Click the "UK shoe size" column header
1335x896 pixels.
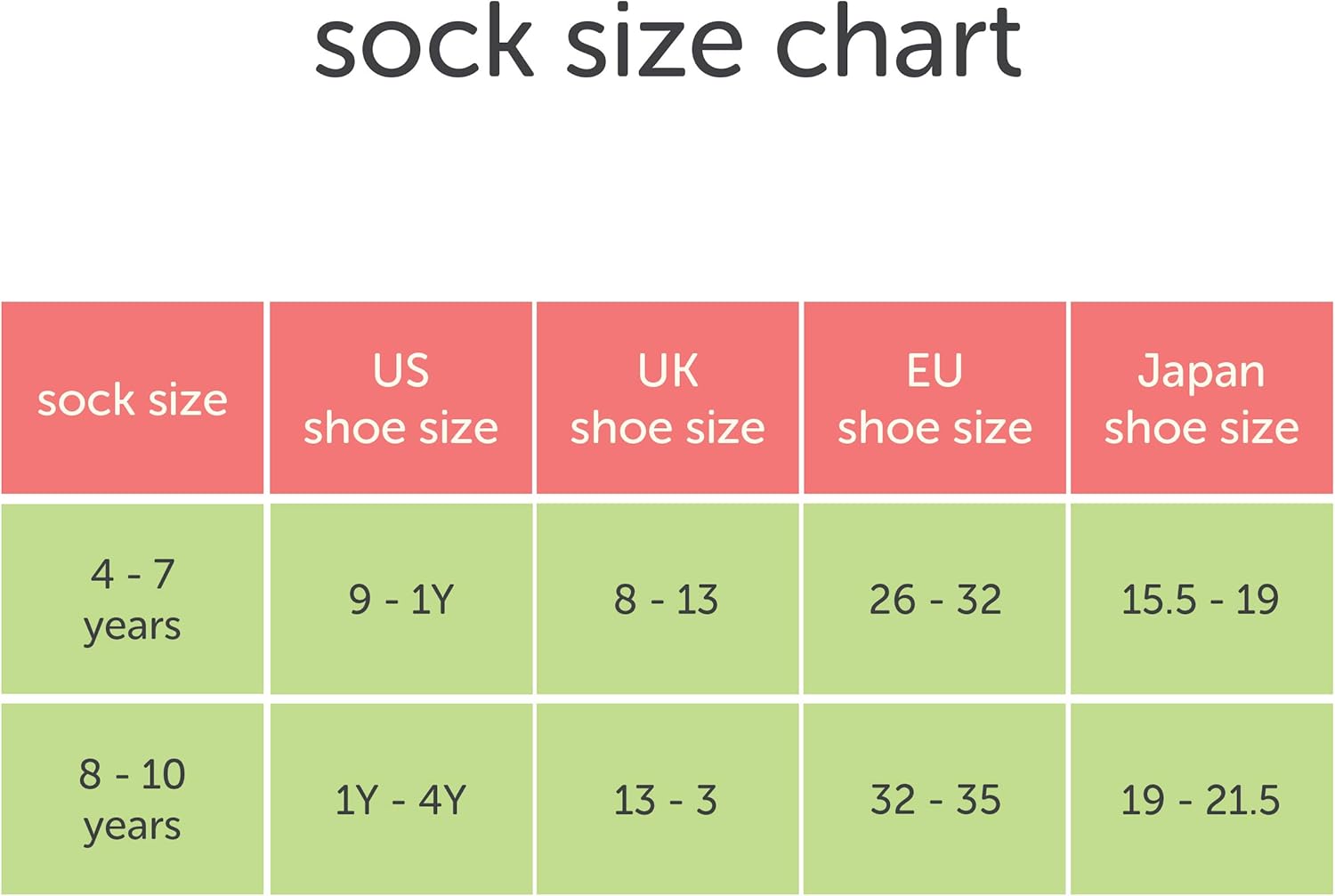coord(667,400)
